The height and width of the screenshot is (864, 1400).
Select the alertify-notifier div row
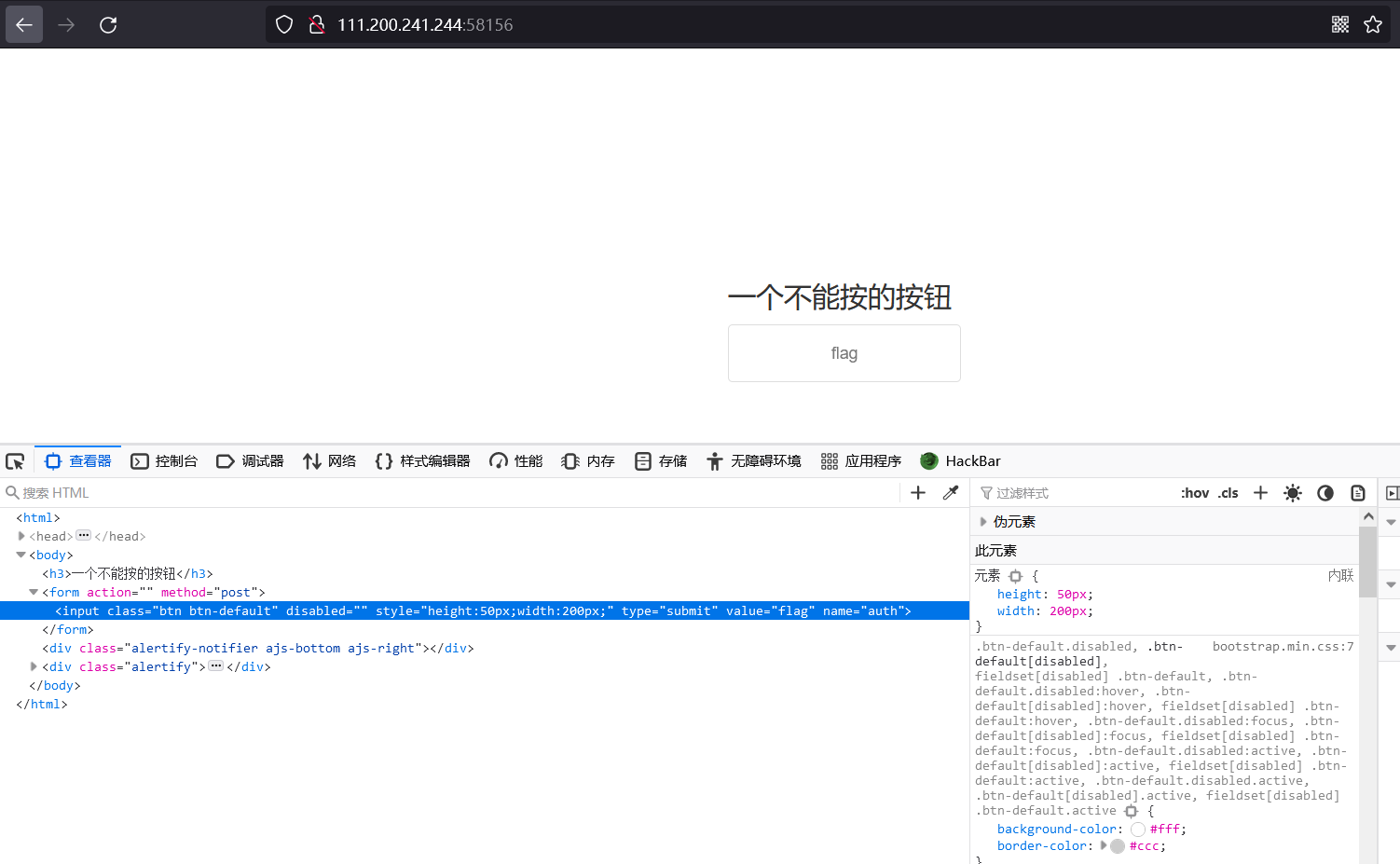485,648
